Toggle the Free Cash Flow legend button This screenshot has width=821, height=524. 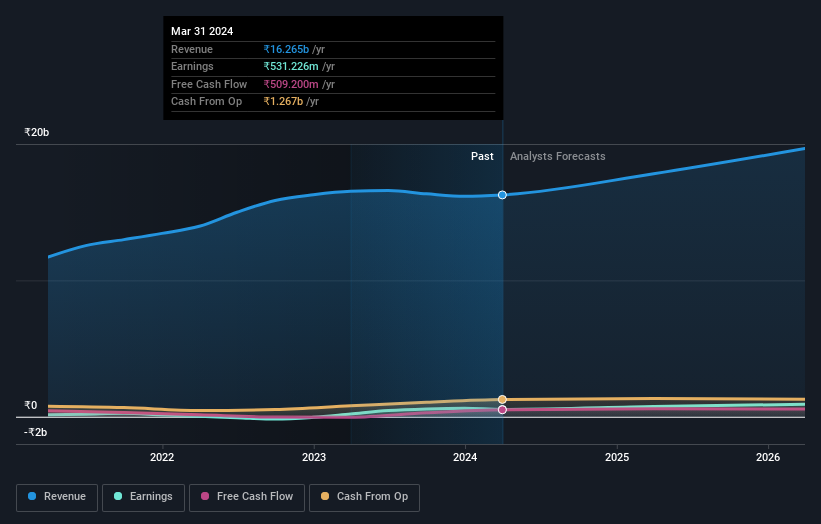(x=247, y=497)
